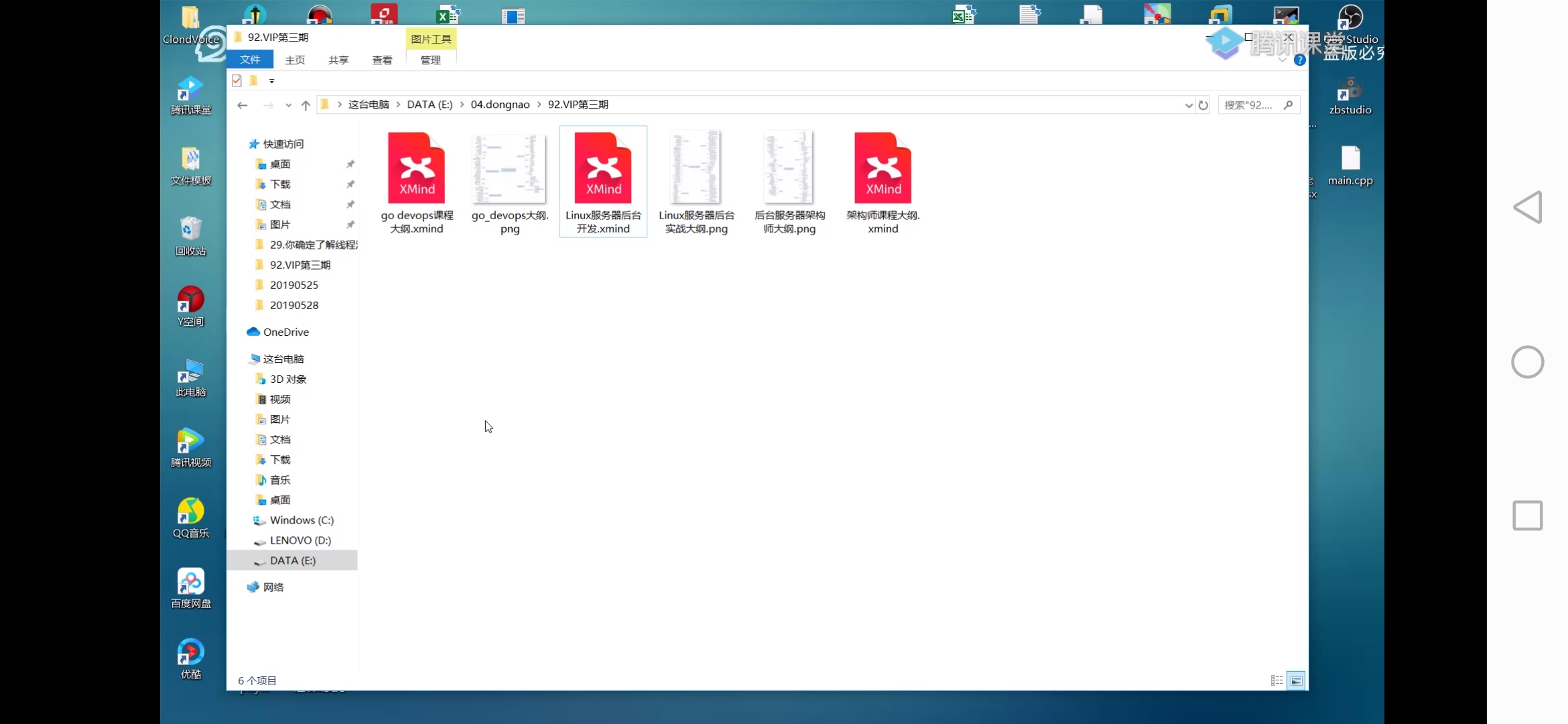Click the refresh button beside address bar
1568x724 pixels.
pos(1203,105)
